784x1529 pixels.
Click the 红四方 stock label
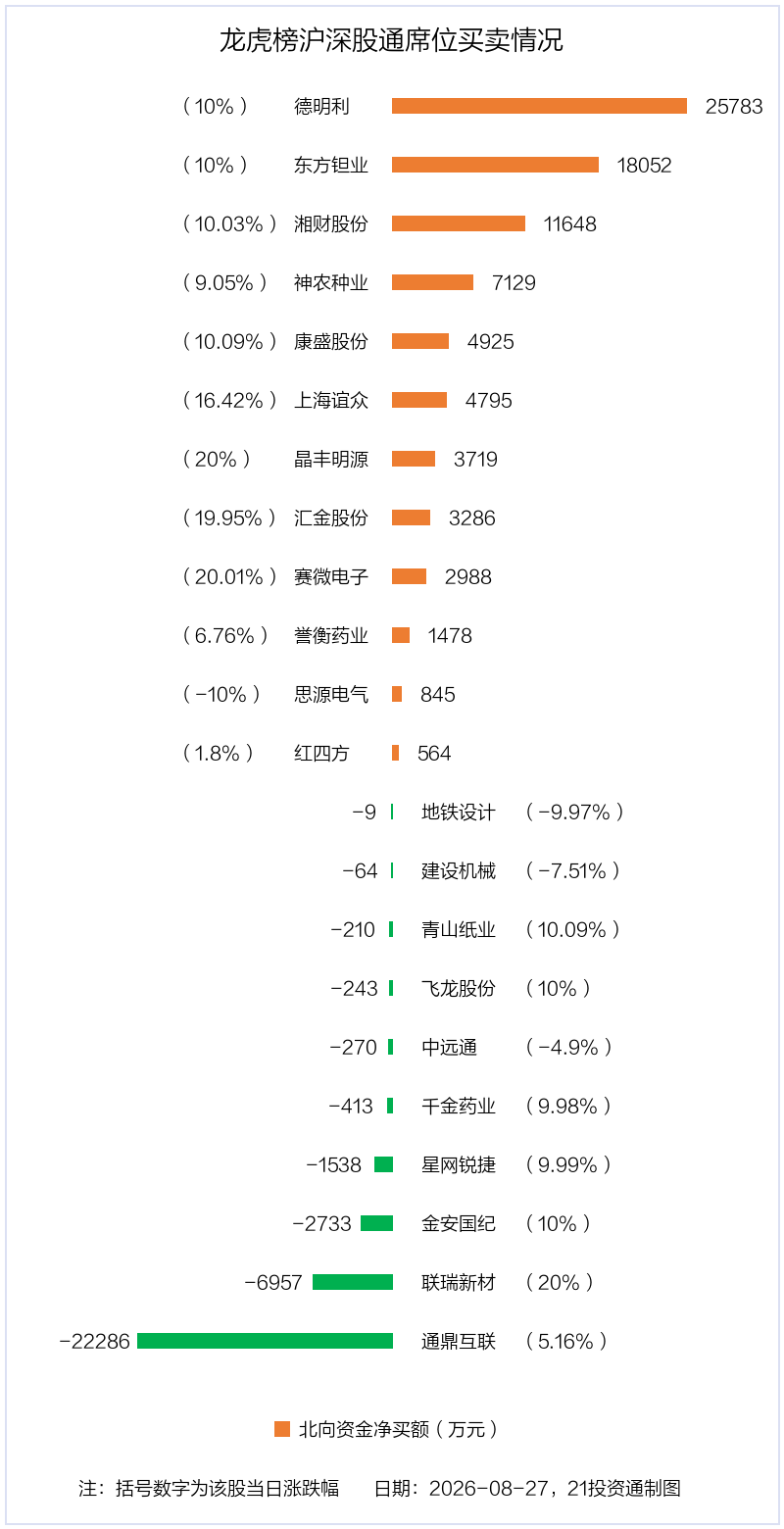321,753
